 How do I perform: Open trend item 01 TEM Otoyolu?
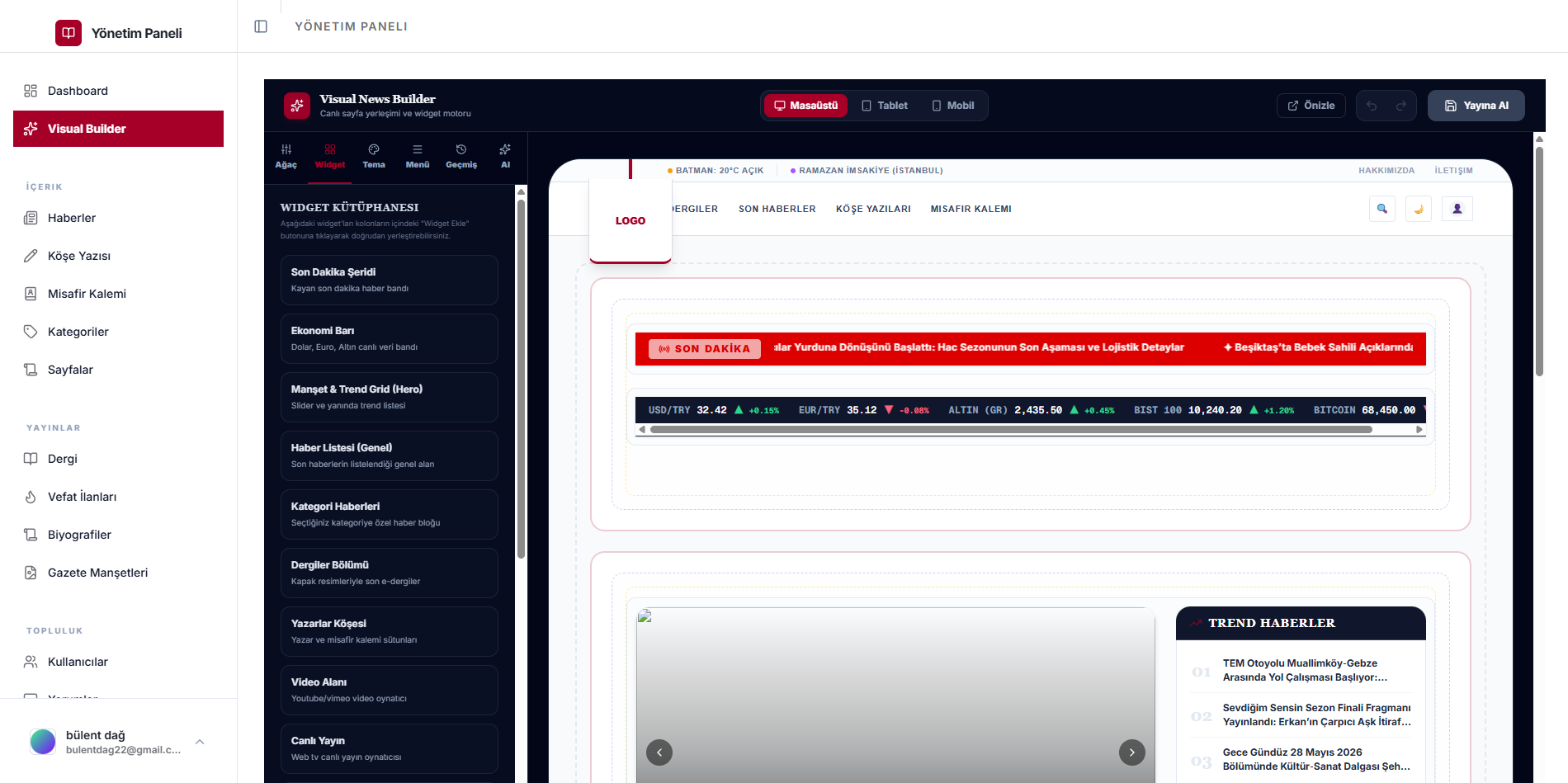coord(1301,670)
